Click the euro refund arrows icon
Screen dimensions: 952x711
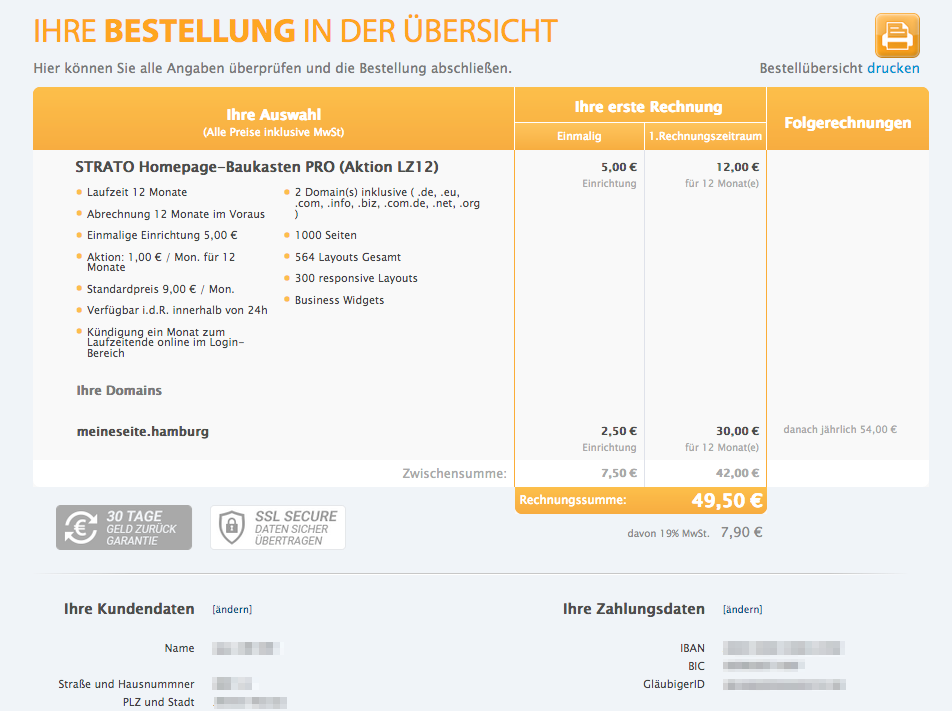point(80,527)
